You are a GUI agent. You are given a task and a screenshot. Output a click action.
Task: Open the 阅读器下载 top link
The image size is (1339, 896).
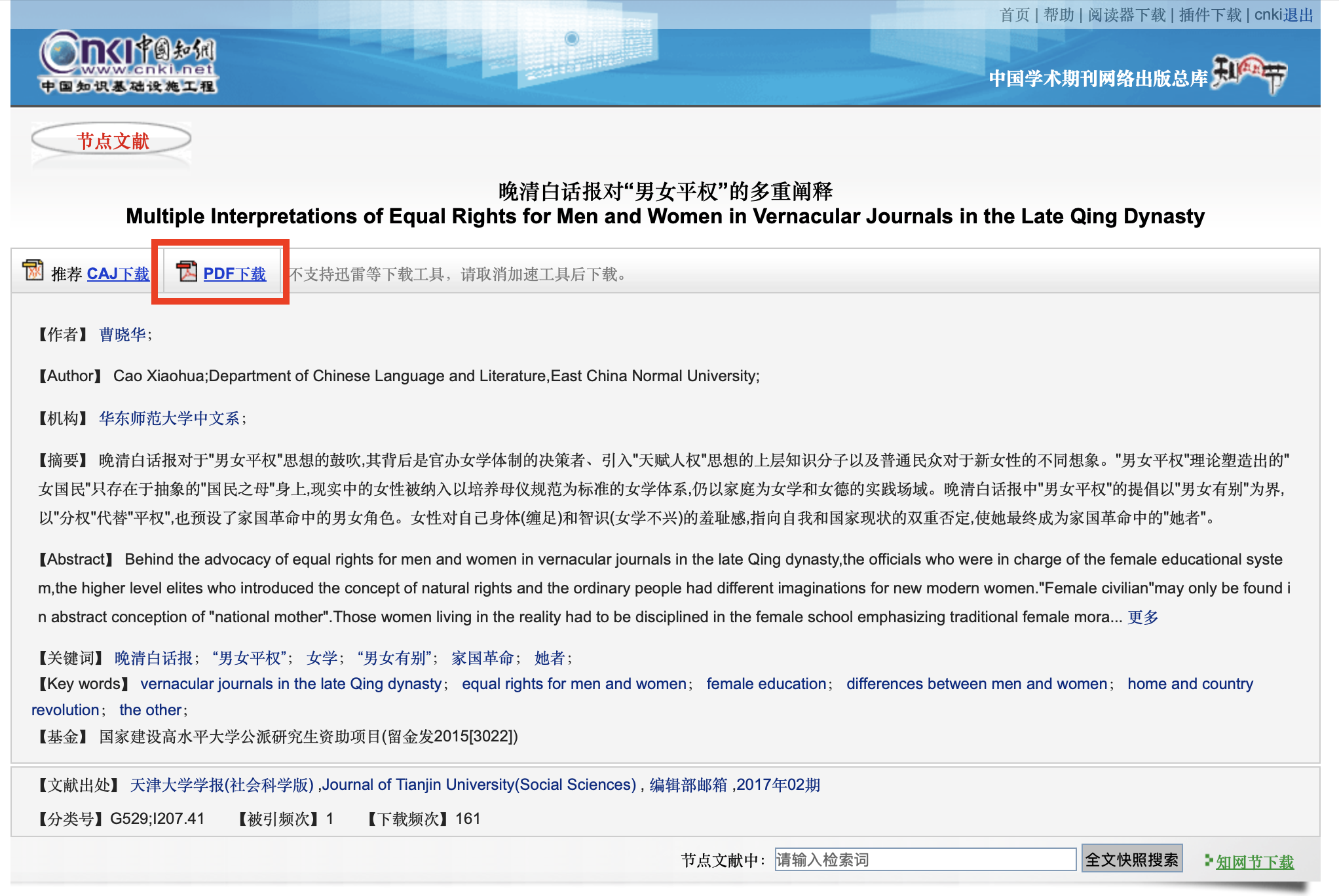[x=1127, y=14]
